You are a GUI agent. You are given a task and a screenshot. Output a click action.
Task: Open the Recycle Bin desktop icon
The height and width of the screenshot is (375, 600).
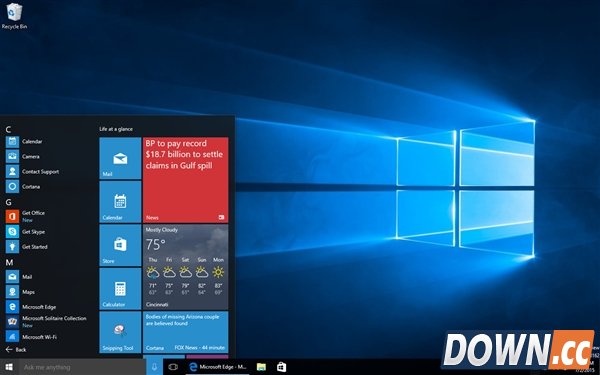pos(14,16)
